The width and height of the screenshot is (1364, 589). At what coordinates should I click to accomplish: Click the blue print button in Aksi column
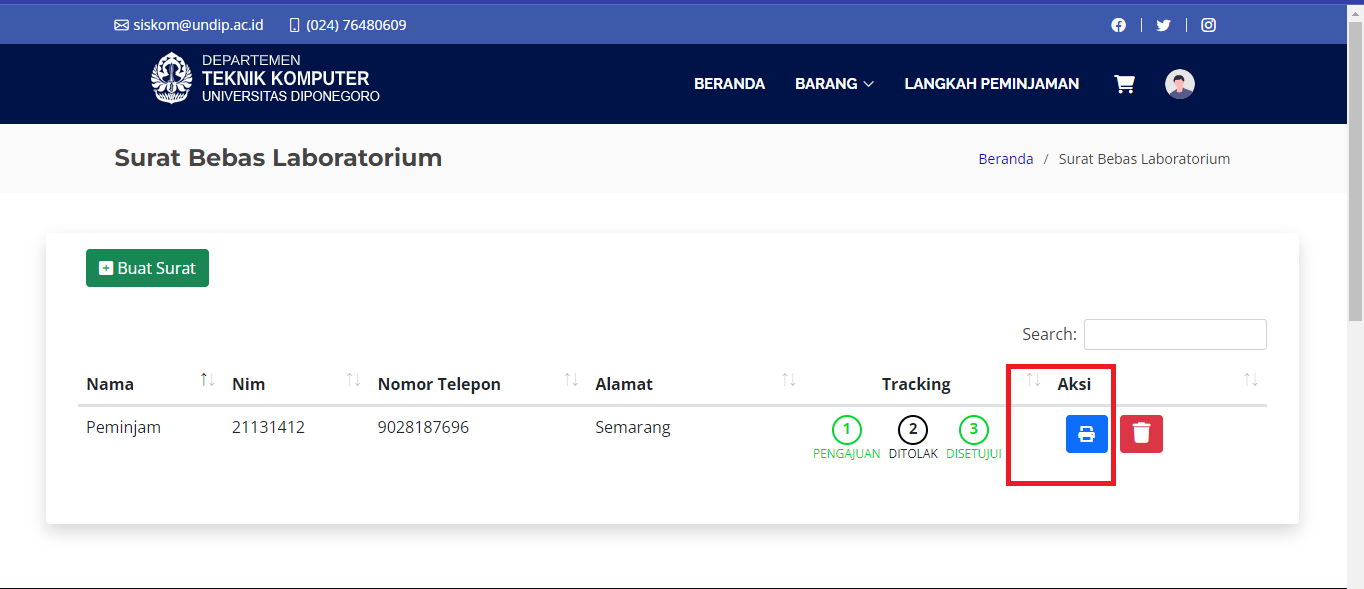click(1086, 434)
